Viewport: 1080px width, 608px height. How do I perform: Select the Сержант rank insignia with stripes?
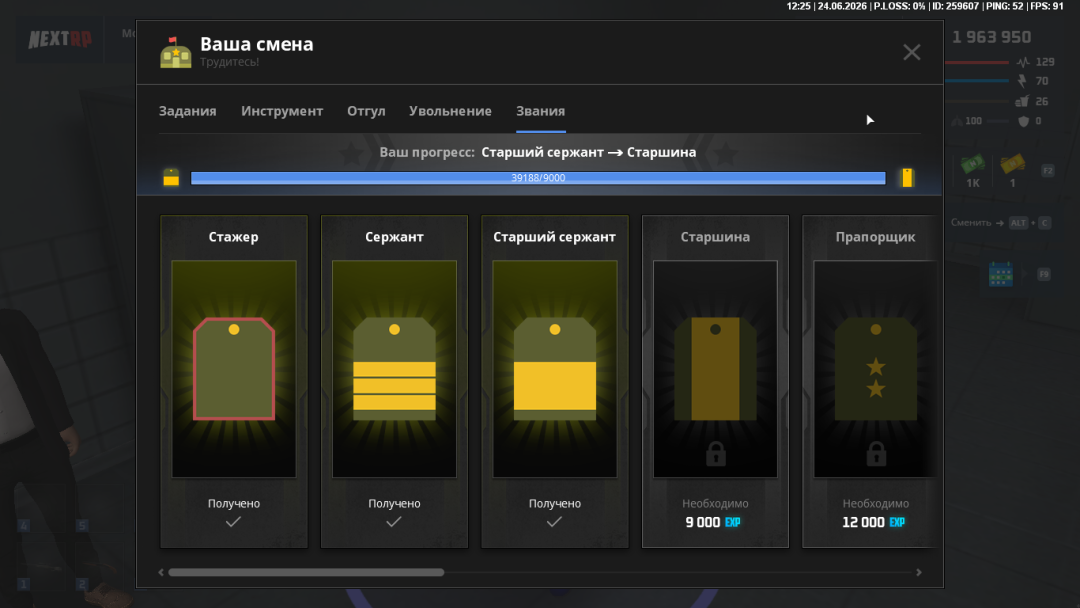(x=394, y=368)
